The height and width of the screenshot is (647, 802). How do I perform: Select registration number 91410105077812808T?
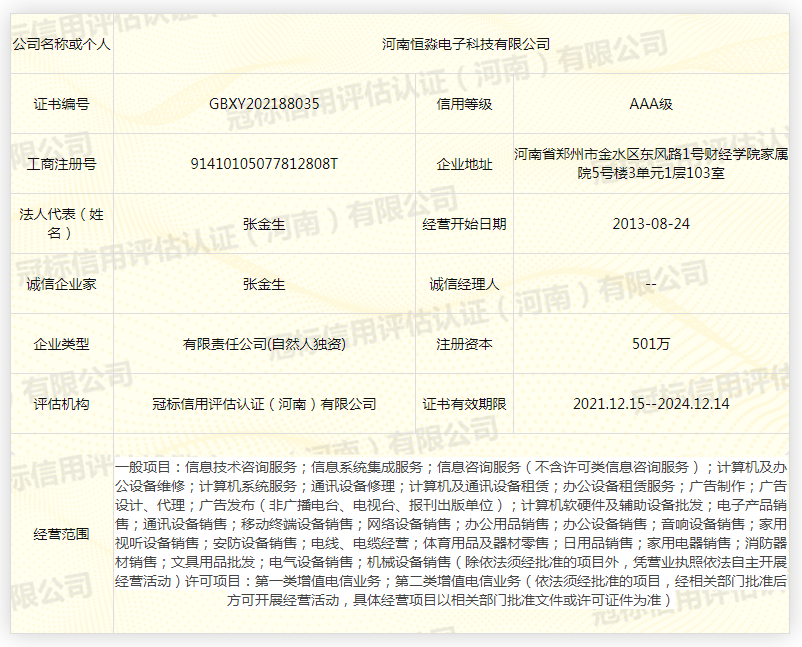coord(264,164)
